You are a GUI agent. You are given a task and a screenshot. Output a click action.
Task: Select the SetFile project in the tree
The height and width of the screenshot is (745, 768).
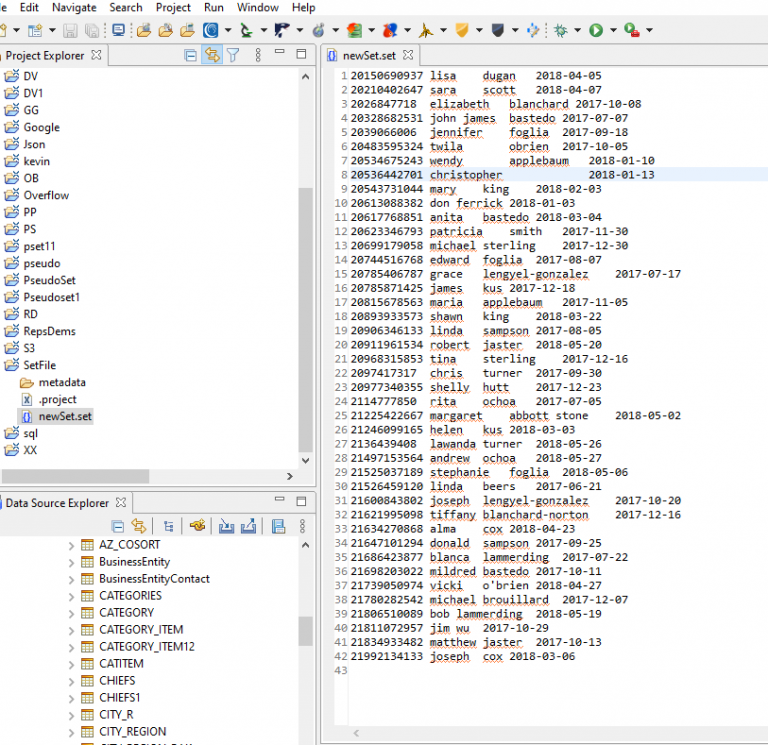tap(39, 365)
